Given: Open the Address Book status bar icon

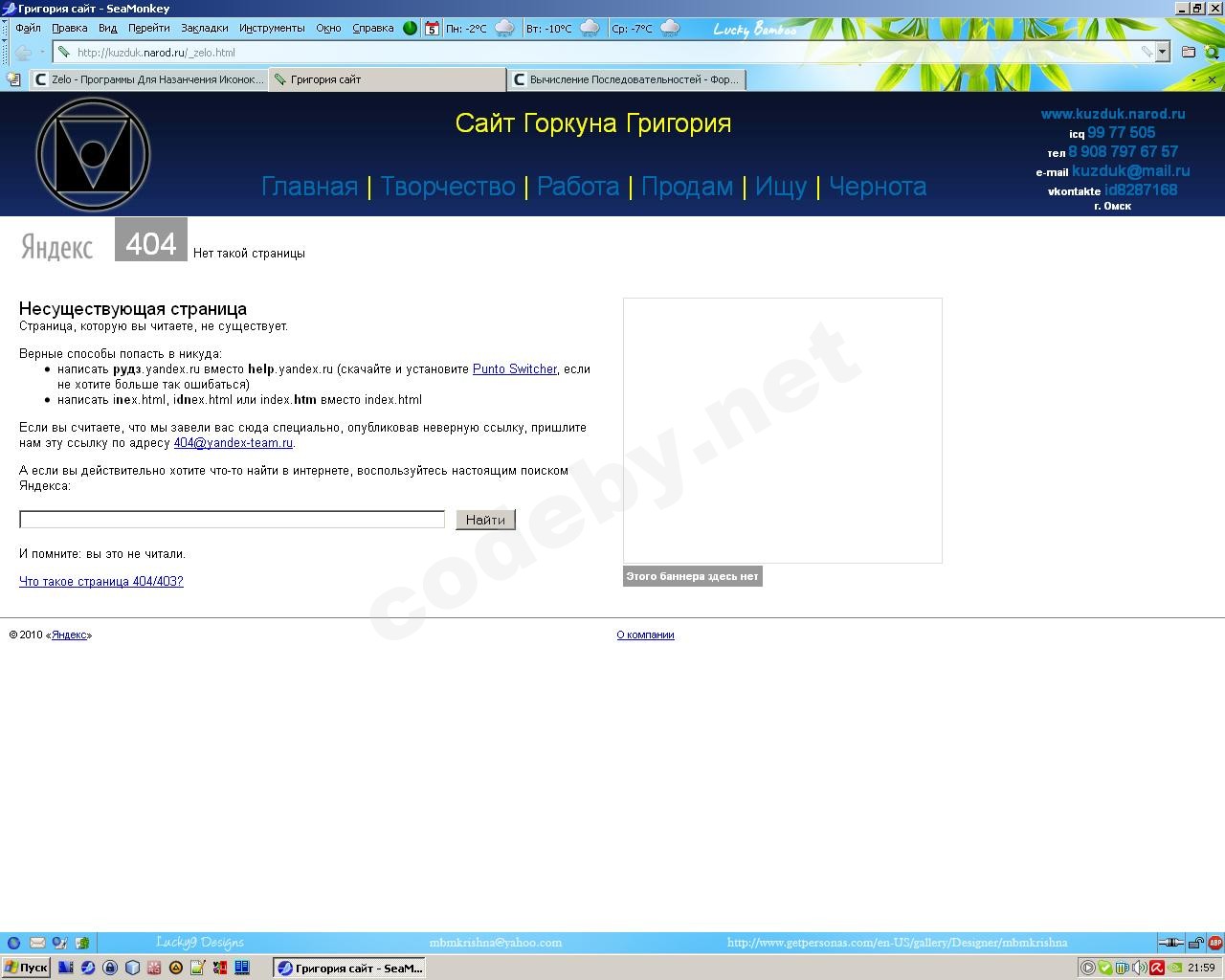Looking at the screenshot, I should pyautogui.click(x=82, y=943).
